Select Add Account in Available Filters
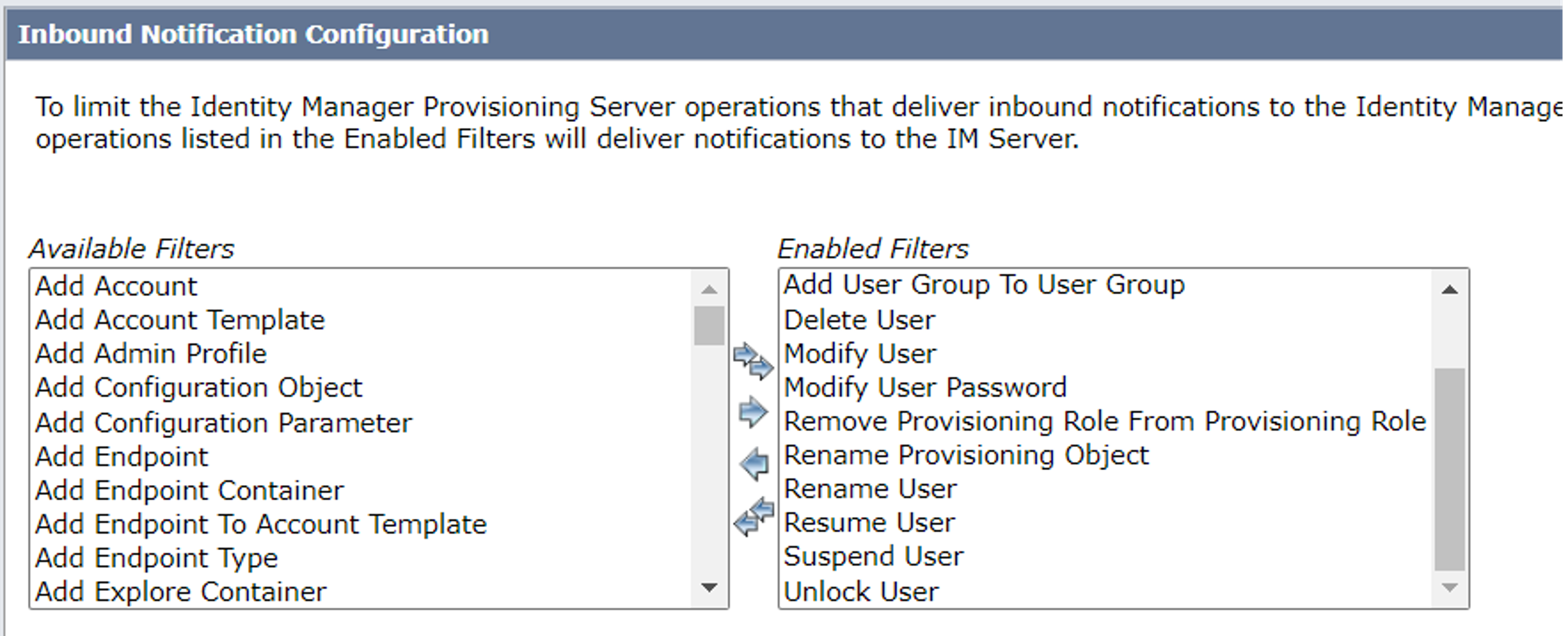This screenshot has width=1568, height=636. point(116,287)
